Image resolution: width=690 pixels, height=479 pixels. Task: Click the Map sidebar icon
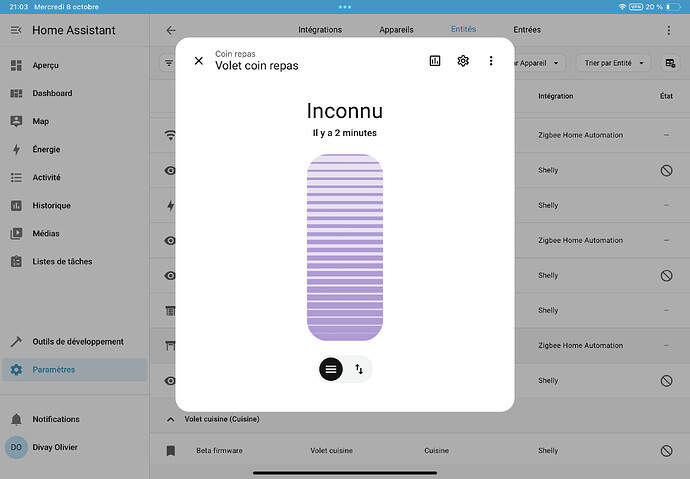[x=16, y=121]
